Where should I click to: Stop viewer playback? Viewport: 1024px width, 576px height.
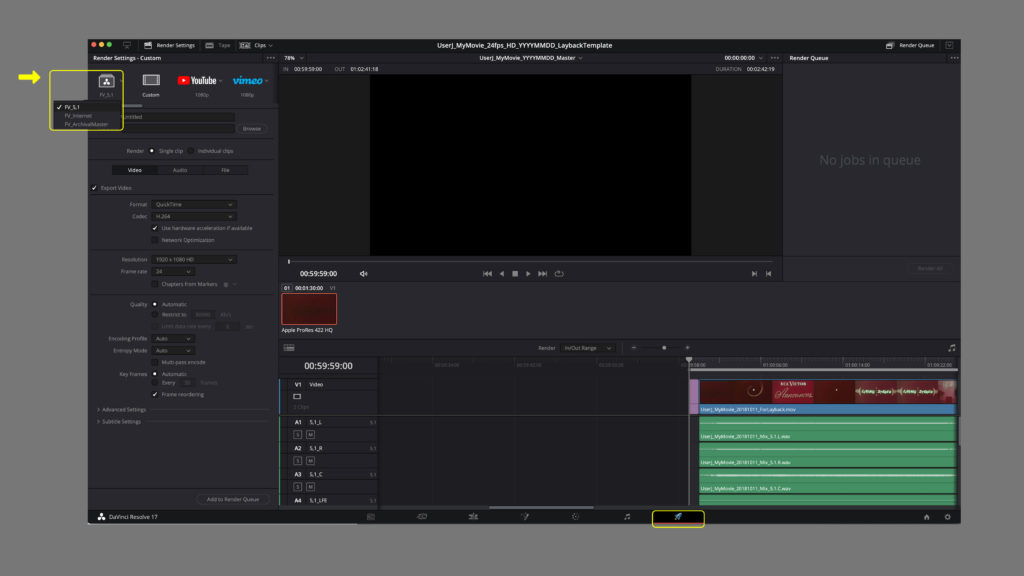click(x=515, y=274)
